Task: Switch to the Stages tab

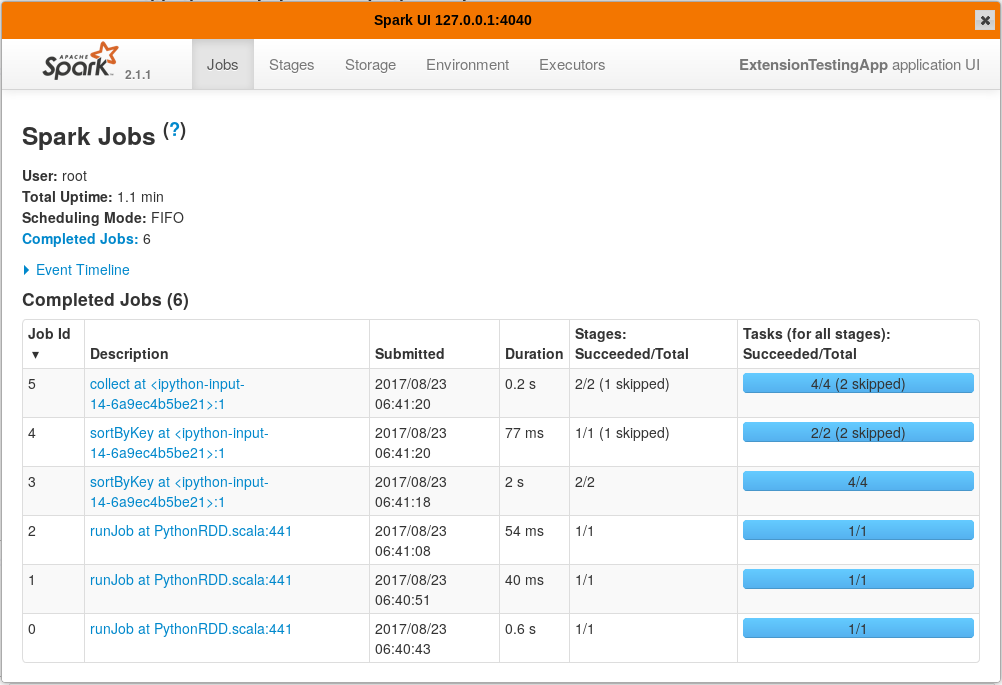Action: 291,64
